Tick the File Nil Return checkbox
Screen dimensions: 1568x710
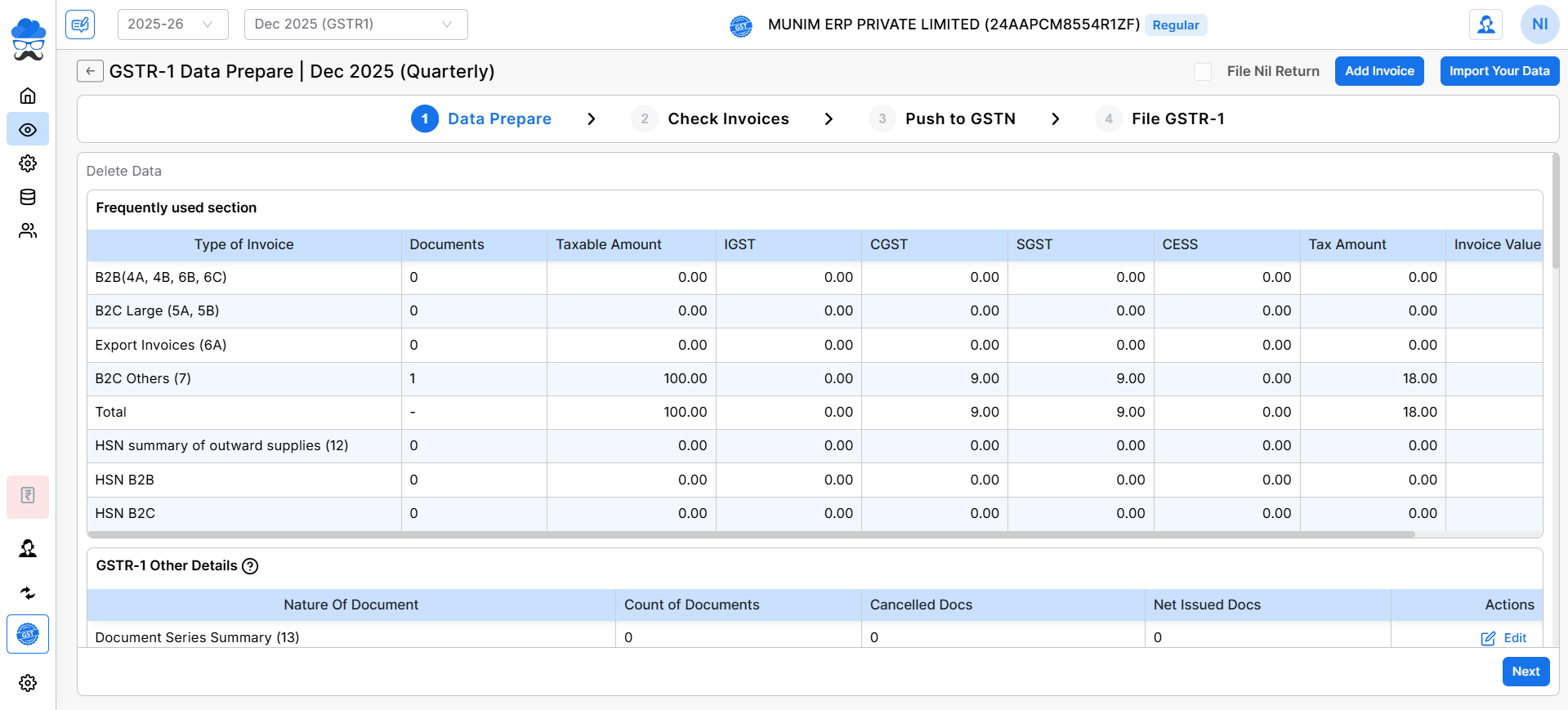(x=1203, y=72)
